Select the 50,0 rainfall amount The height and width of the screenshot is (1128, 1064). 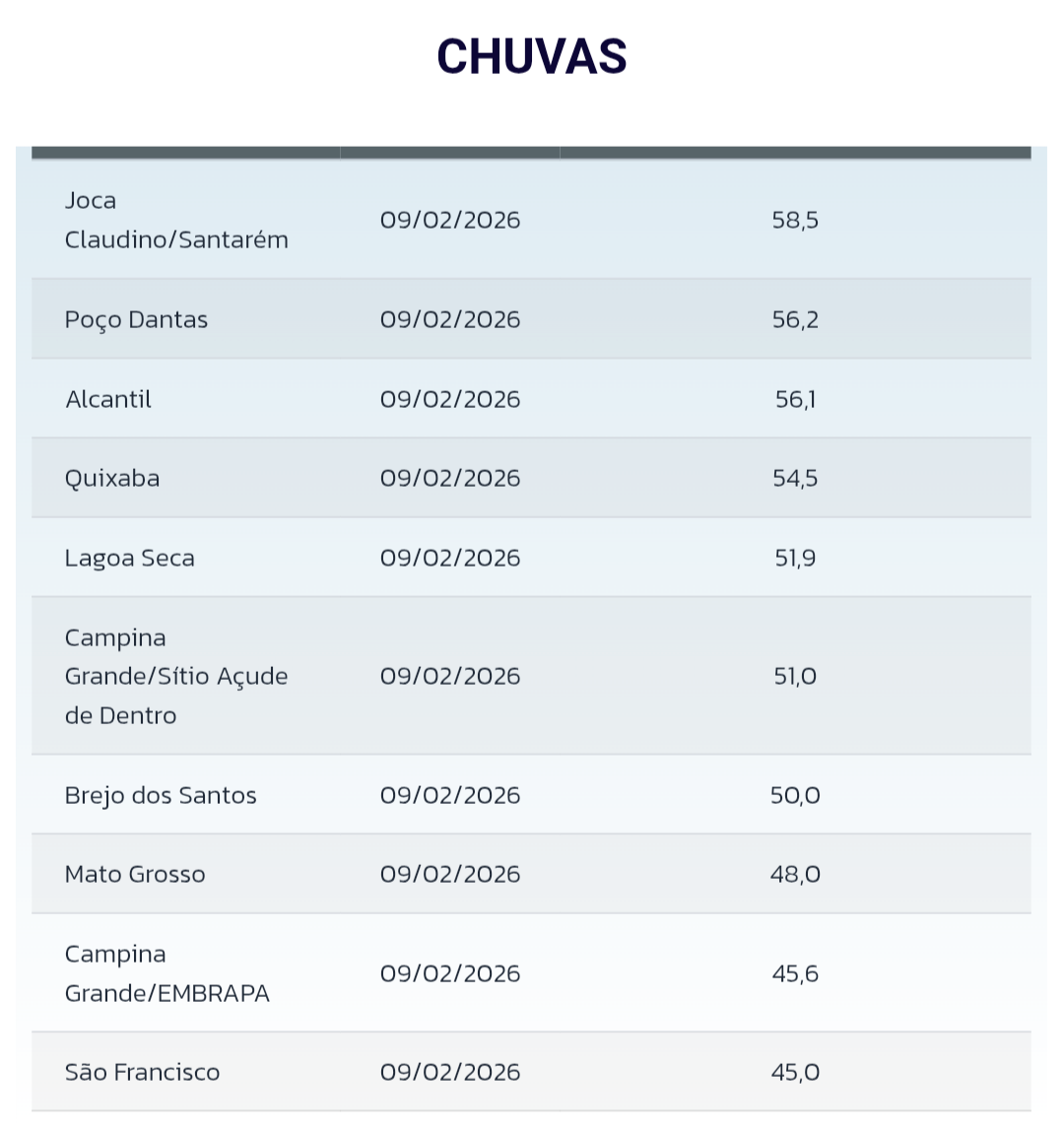[795, 796]
